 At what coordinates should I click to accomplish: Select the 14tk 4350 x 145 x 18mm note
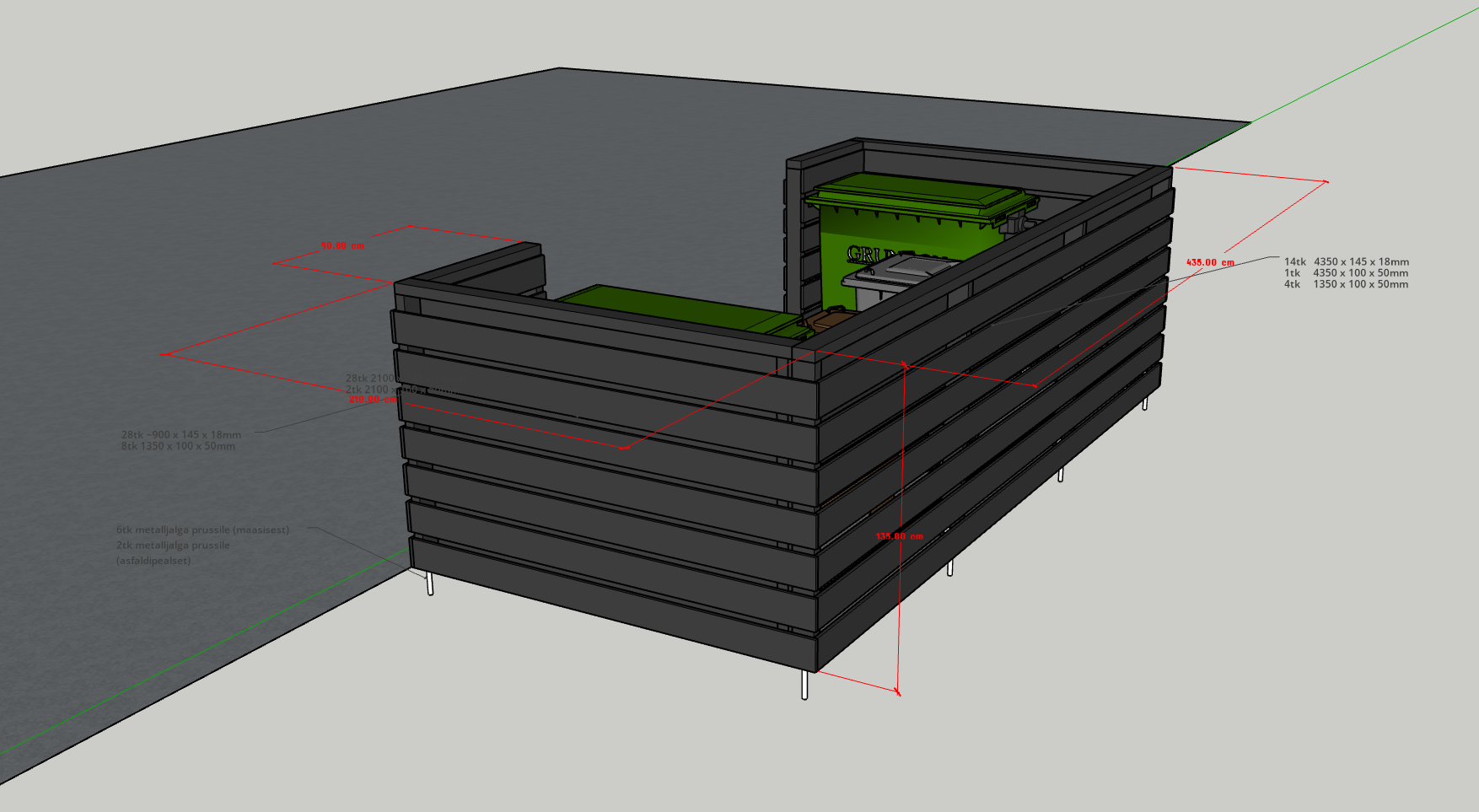point(1346,262)
